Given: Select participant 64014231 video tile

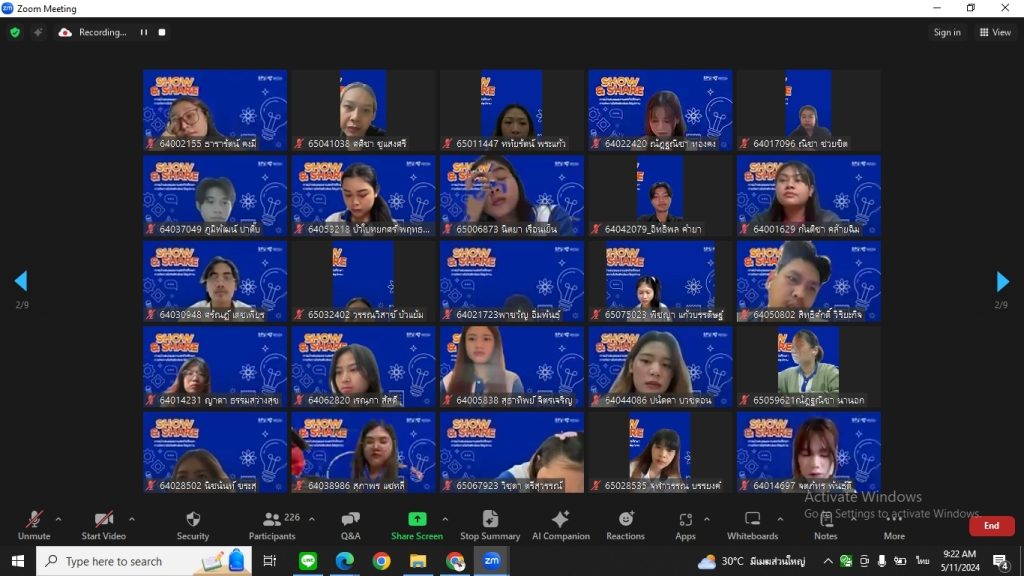Looking at the screenshot, I should click(x=215, y=367).
